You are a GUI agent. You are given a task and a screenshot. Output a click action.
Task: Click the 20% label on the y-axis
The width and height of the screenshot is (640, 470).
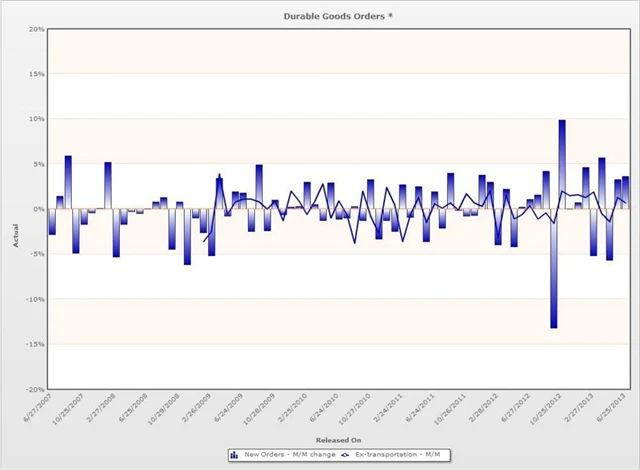click(35, 29)
